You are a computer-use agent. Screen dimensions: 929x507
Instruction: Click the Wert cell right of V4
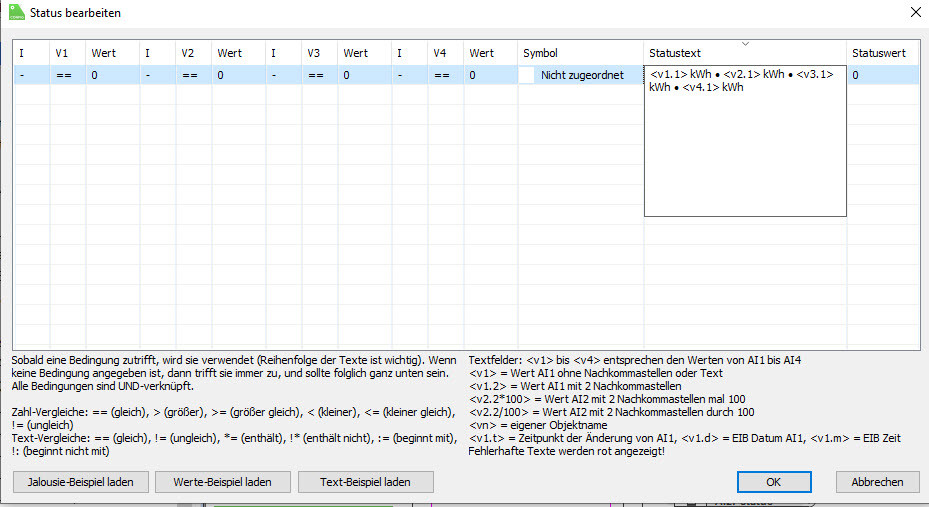coord(491,75)
